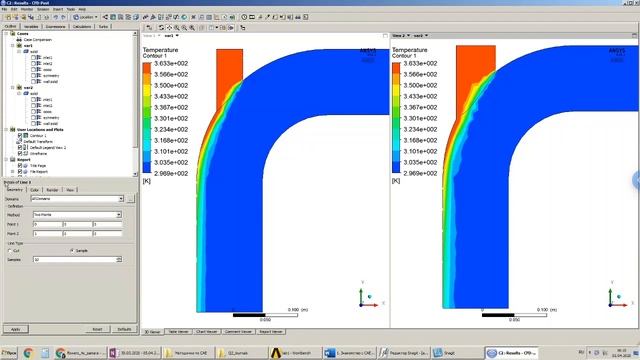
Task: Click the Redo arrow in the main toolbar
Action: point(63,17)
